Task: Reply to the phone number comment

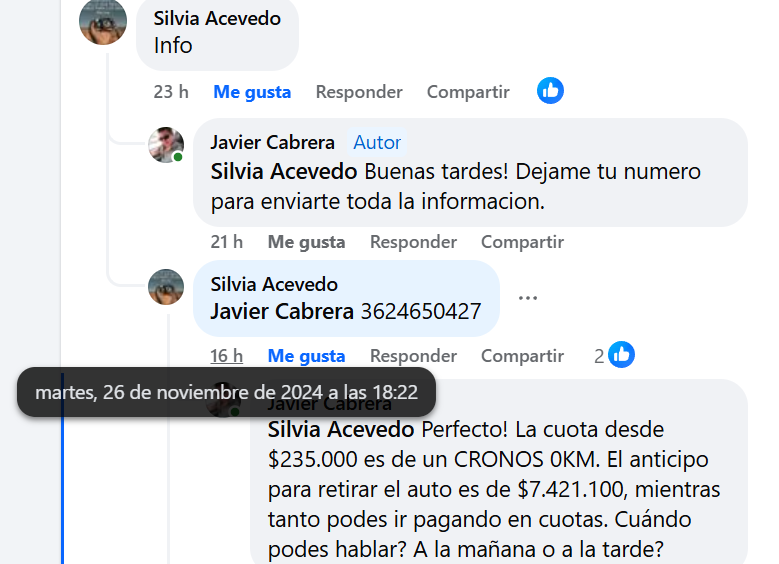Action: click(413, 356)
